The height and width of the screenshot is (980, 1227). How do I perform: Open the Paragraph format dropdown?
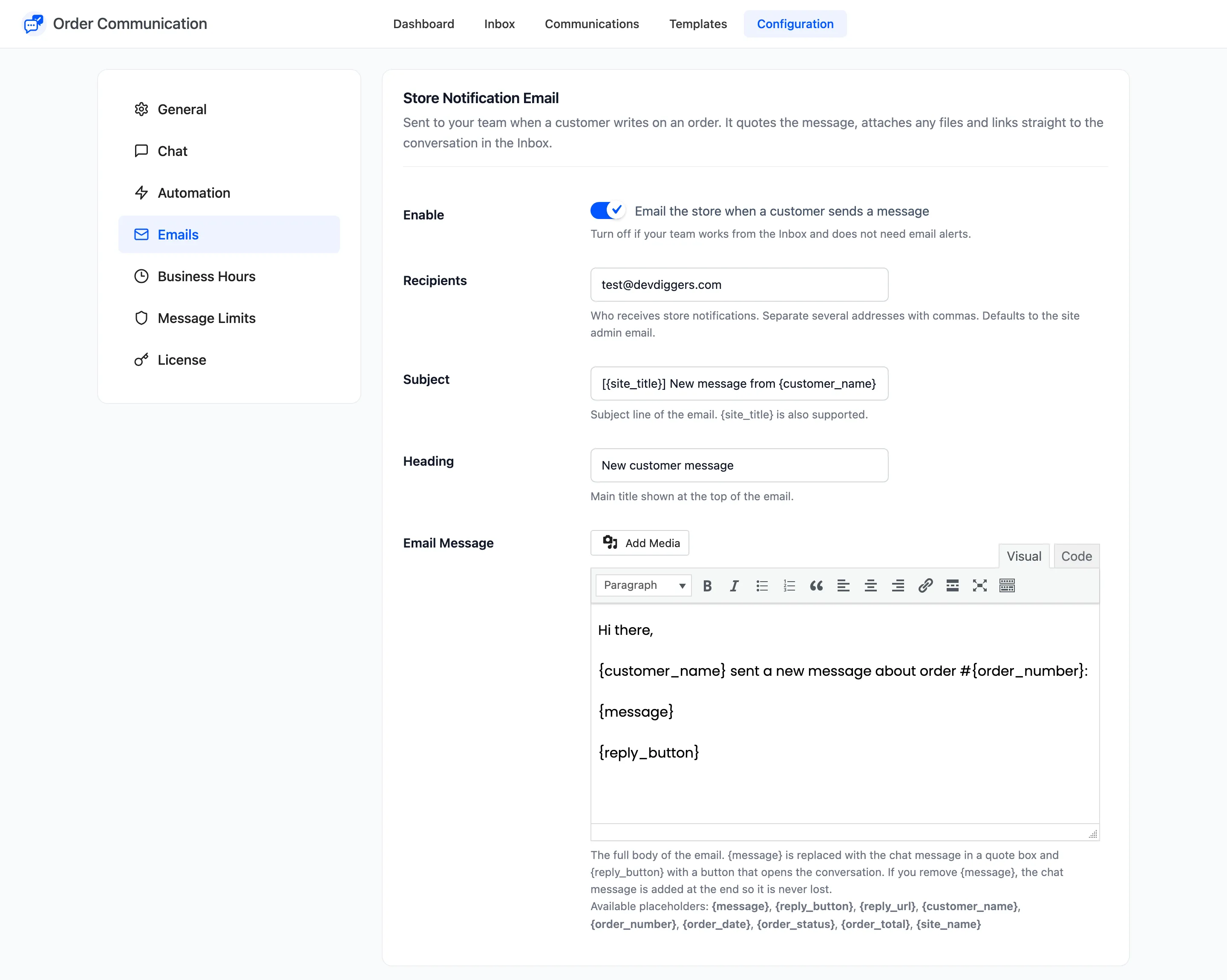644,585
